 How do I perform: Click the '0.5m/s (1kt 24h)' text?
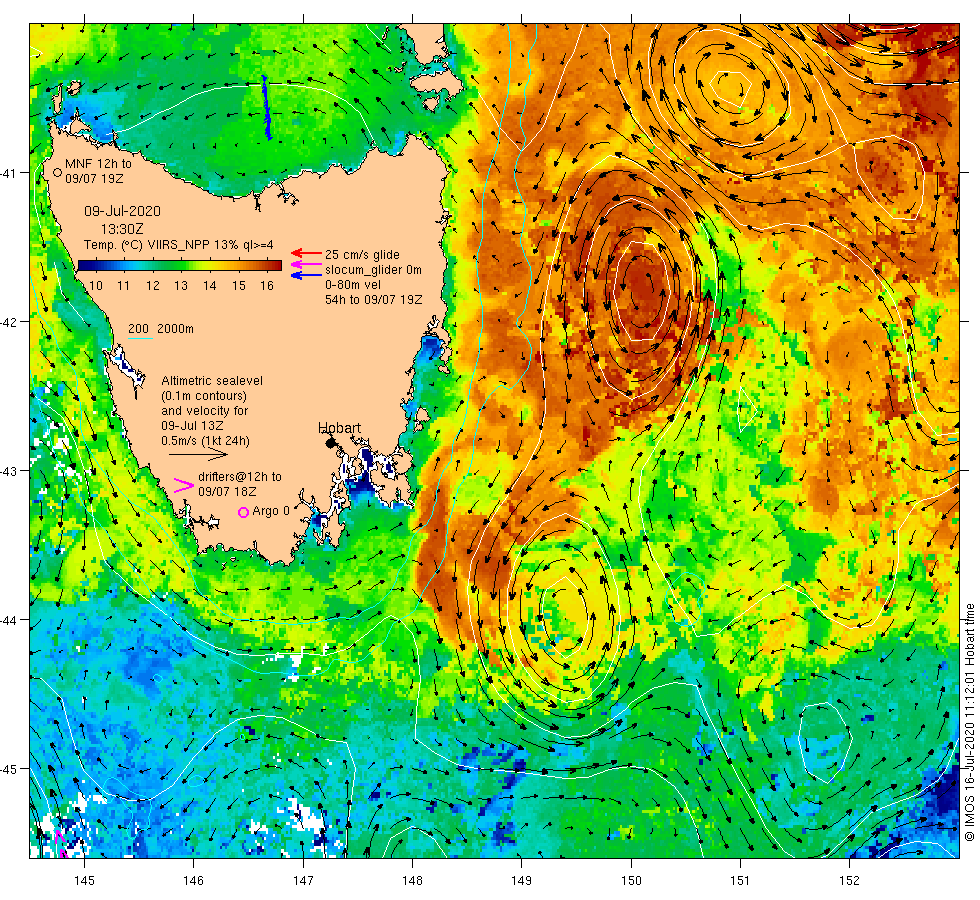coord(206,441)
